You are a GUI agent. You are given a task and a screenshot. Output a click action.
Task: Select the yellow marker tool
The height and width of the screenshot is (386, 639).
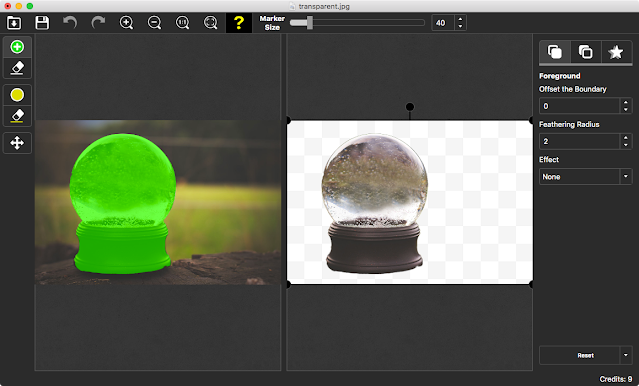[17, 95]
